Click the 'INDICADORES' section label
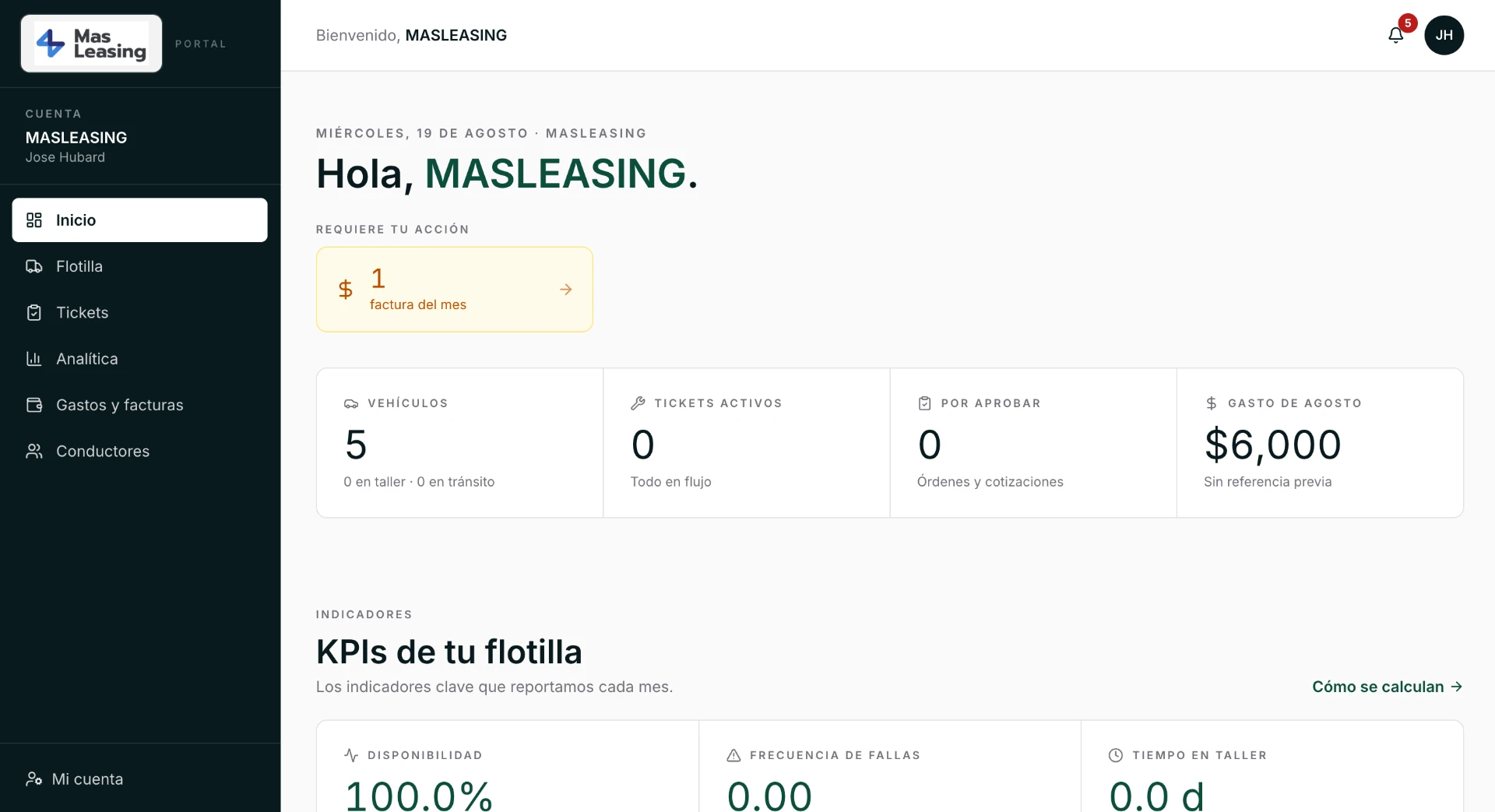Screen dimensions: 1495x812 (364, 614)
